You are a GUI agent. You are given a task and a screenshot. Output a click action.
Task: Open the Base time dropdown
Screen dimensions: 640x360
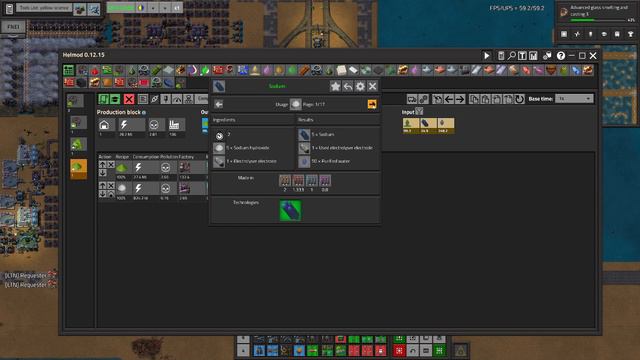click(574, 99)
